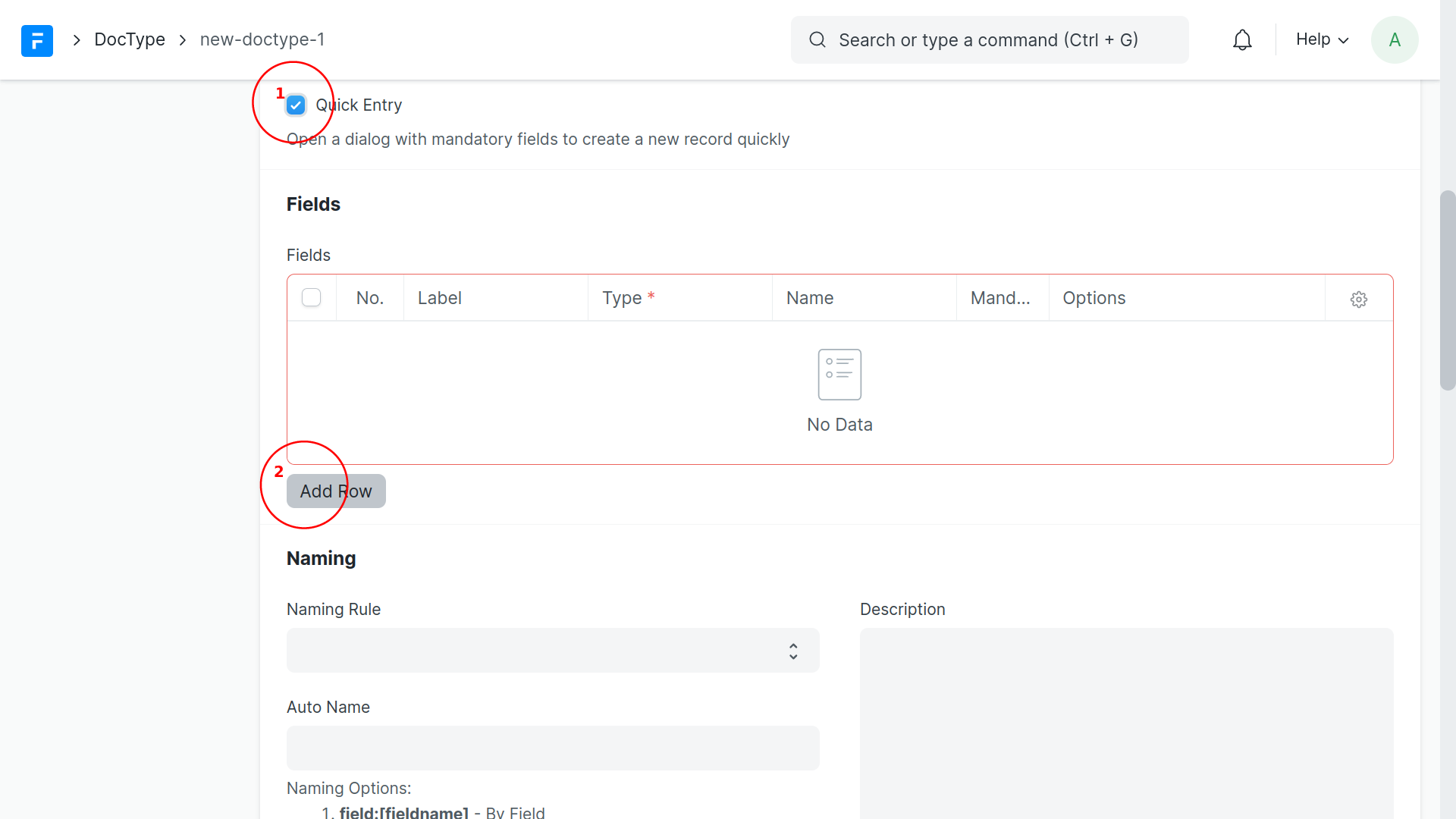Click the user avatar 'A'
The image size is (1456, 819).
pyautogui.click(x=1394, y=40)
